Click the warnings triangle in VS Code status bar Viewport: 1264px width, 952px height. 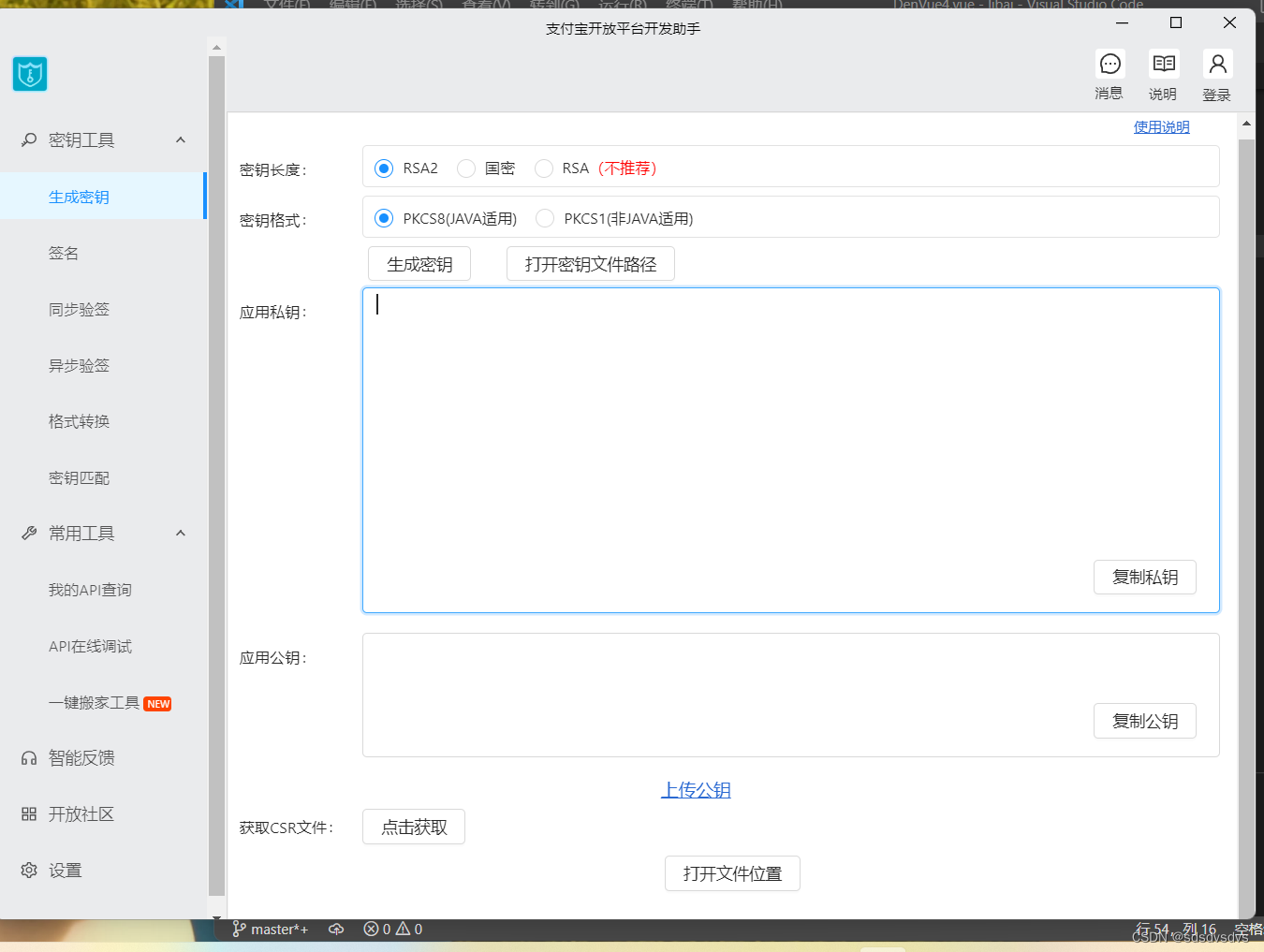click(x=403, y=929)
